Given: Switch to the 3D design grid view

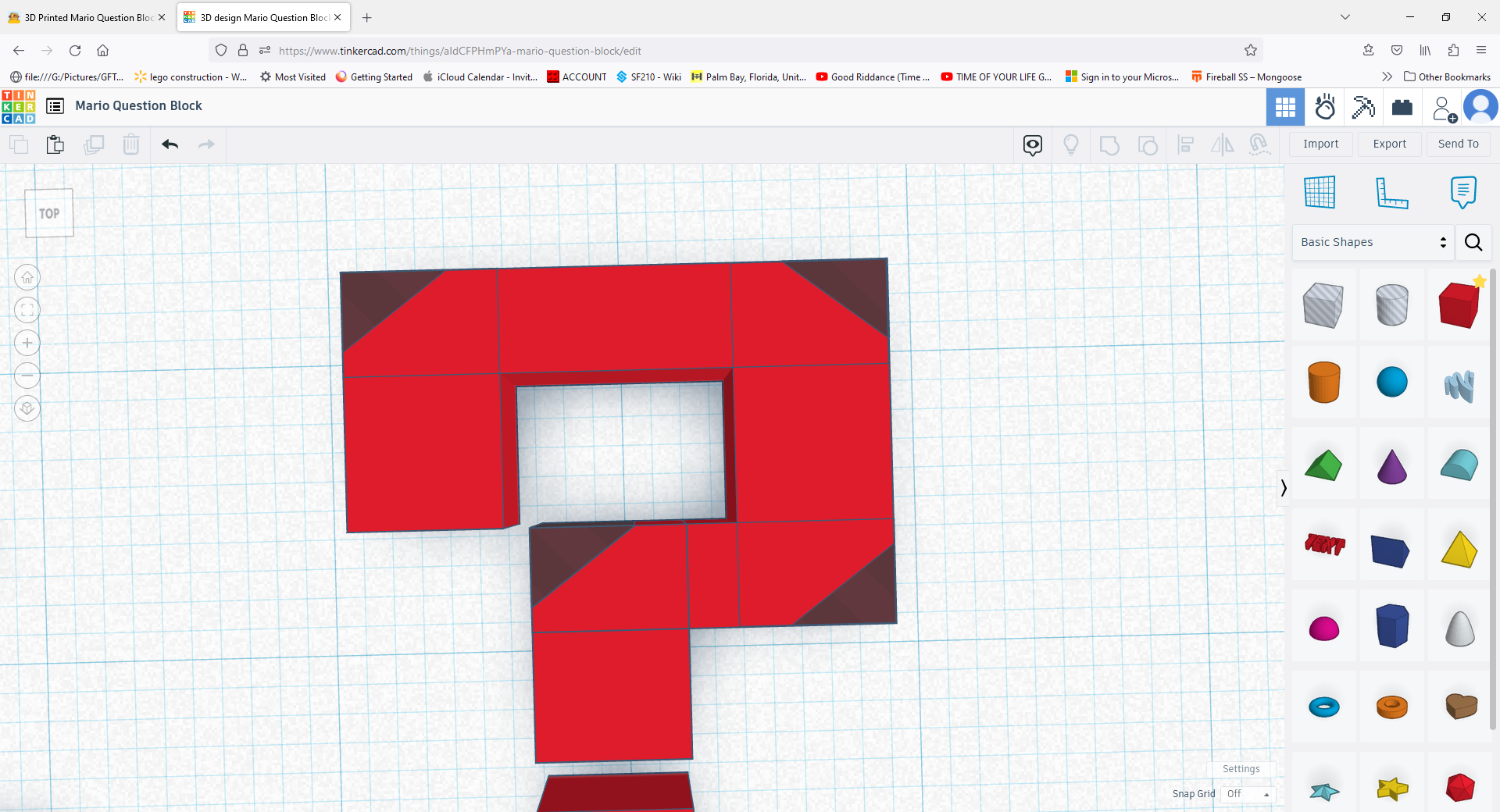Looking at the screenshot, I should tap(1285, 107).
